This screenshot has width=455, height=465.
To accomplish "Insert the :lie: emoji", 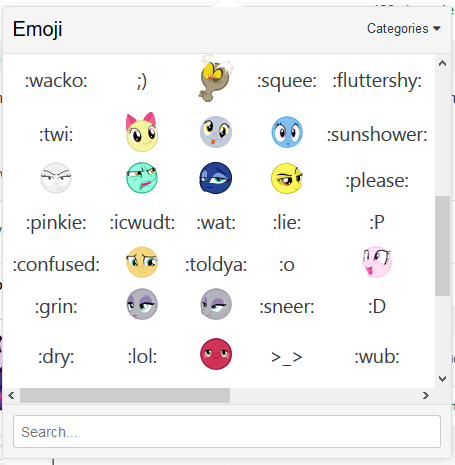I will click(287, 222).
